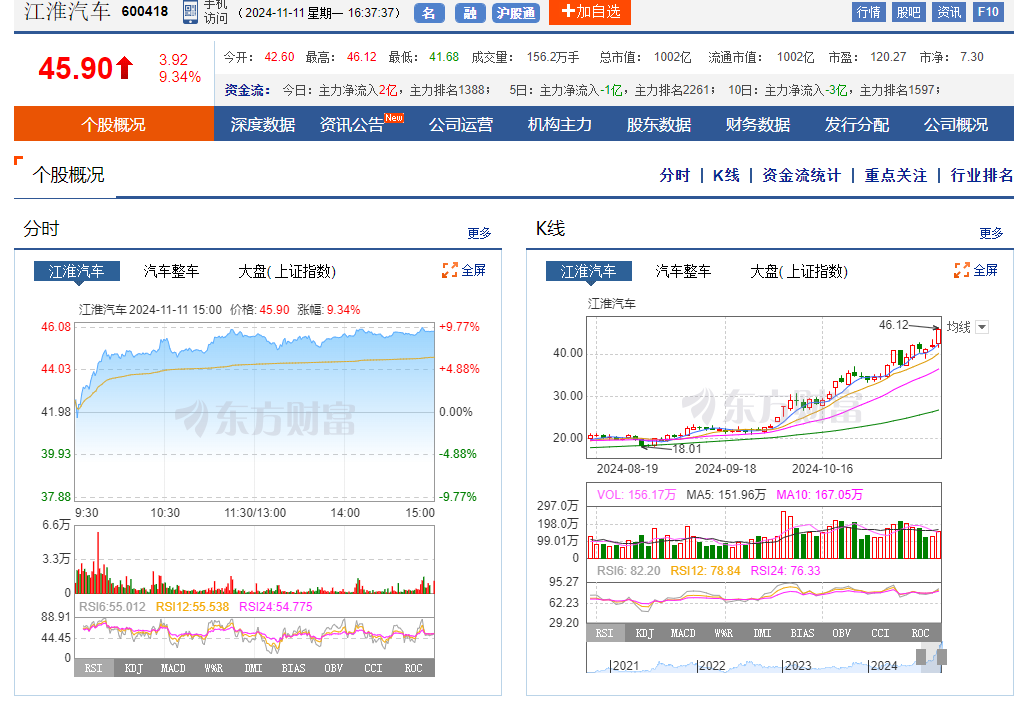Select MACD indicator under 分时 chart

(x=173, y=668)
